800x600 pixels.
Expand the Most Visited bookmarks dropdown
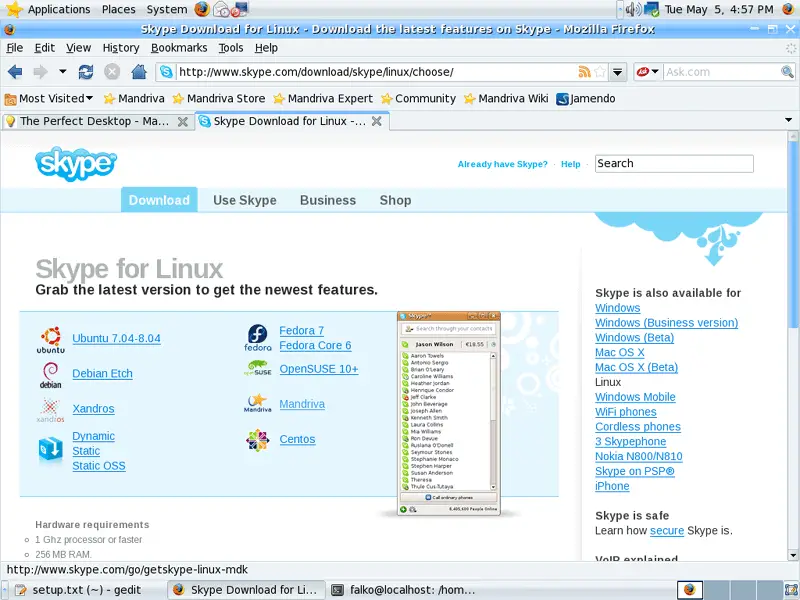pos(49,98)
